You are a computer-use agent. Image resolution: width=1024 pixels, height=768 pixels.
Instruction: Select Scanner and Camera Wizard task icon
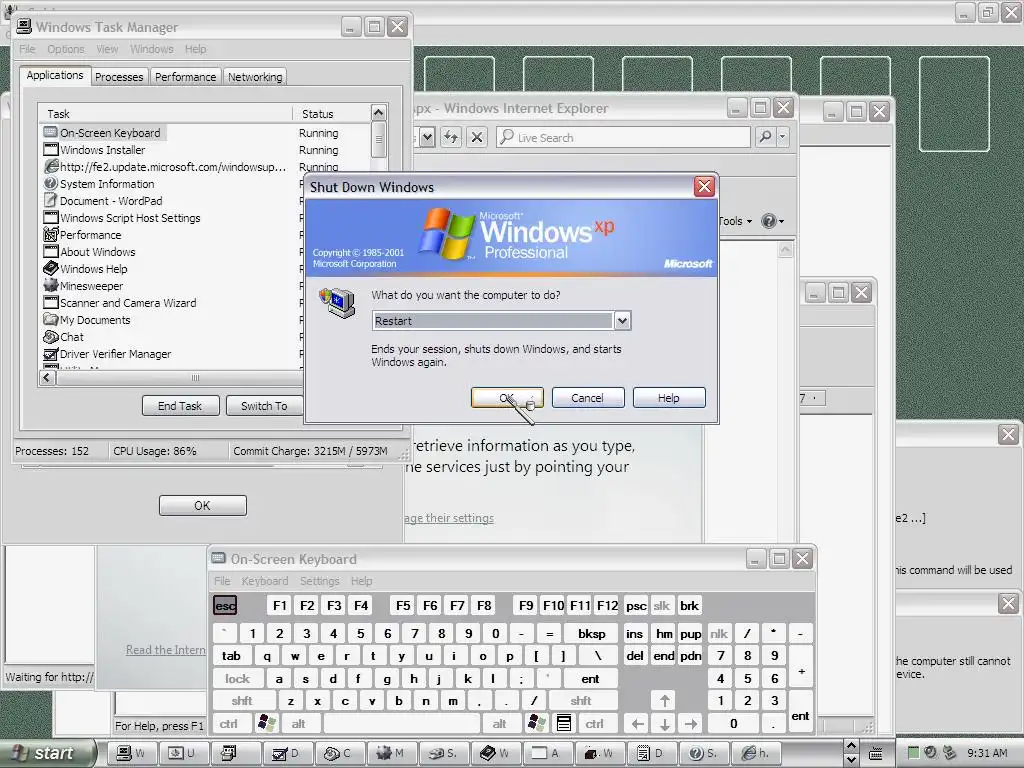50,302
